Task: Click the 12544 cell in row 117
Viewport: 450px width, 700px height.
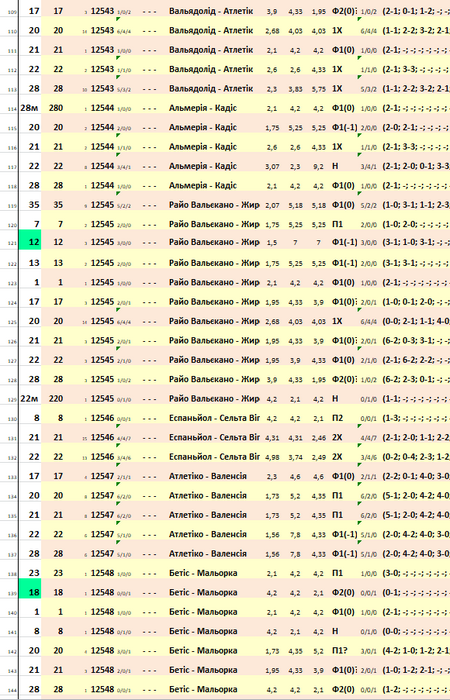Action: (x=103, y=166)
